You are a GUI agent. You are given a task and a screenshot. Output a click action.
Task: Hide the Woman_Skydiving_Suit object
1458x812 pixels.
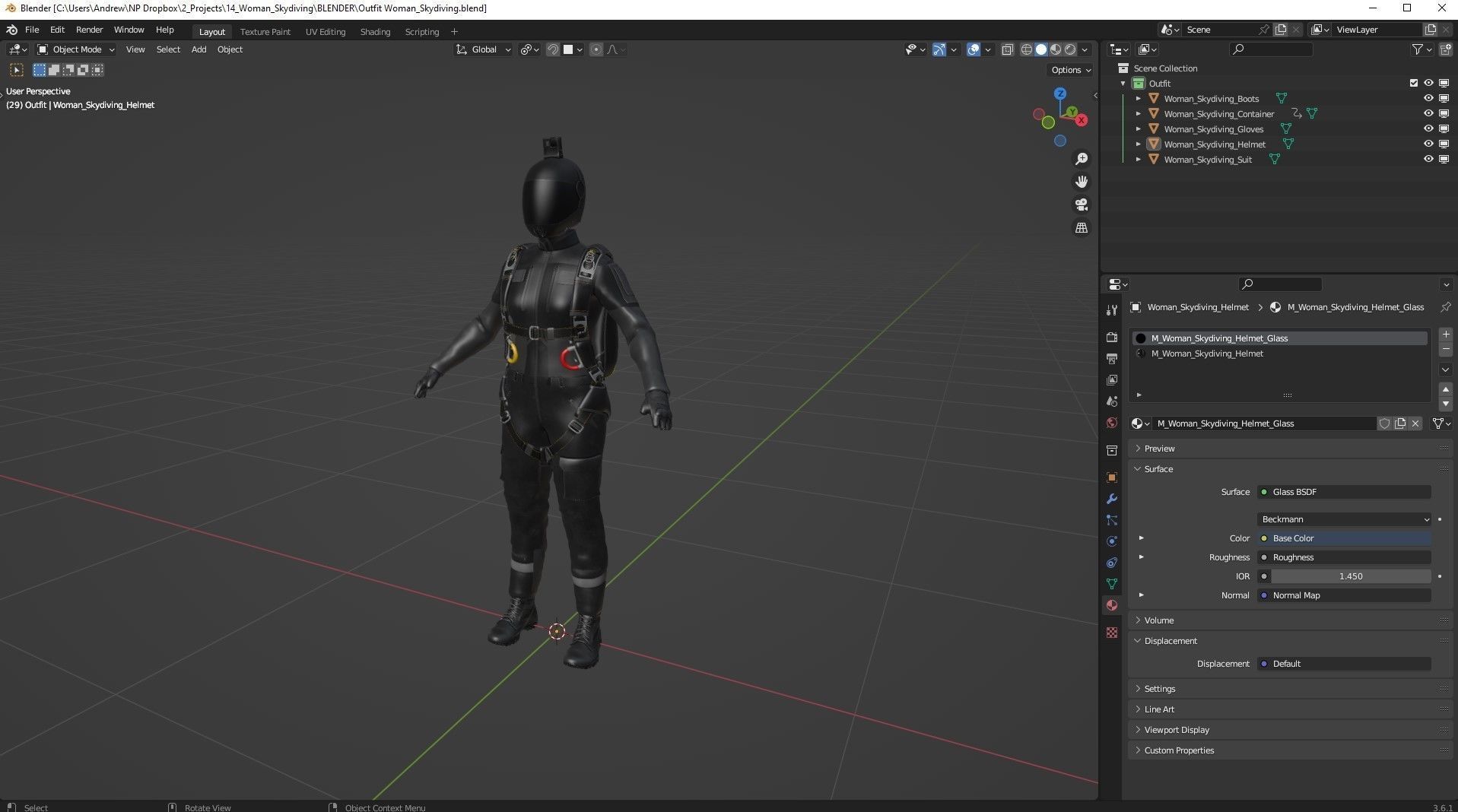coord(1429,159)
